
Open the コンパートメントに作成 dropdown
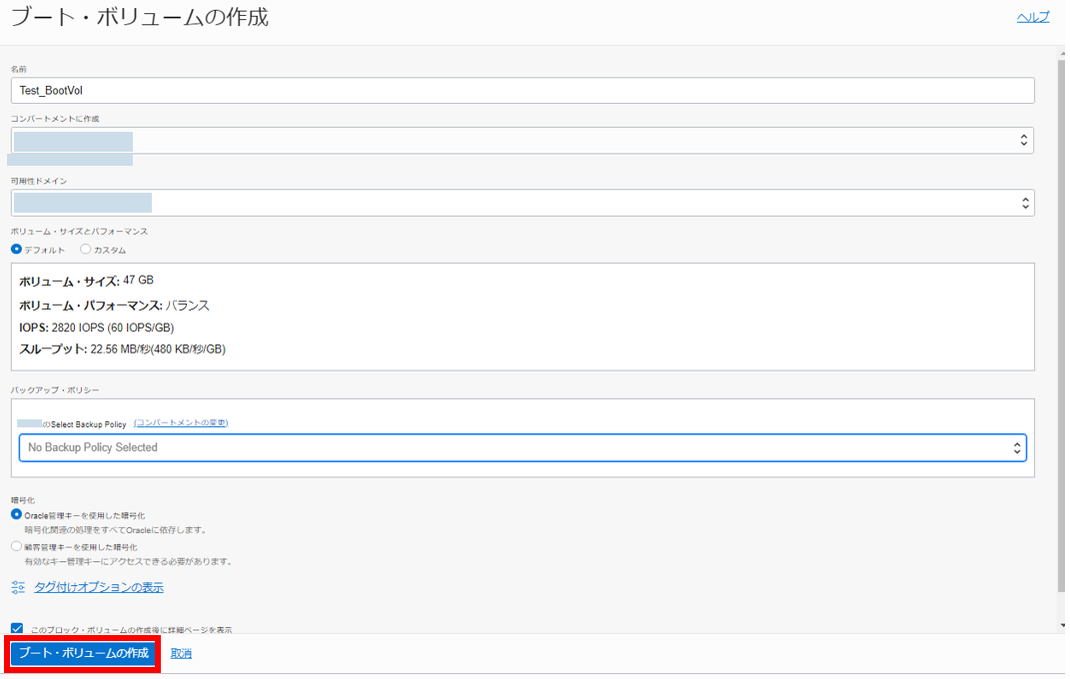click(x=523, y=141)
